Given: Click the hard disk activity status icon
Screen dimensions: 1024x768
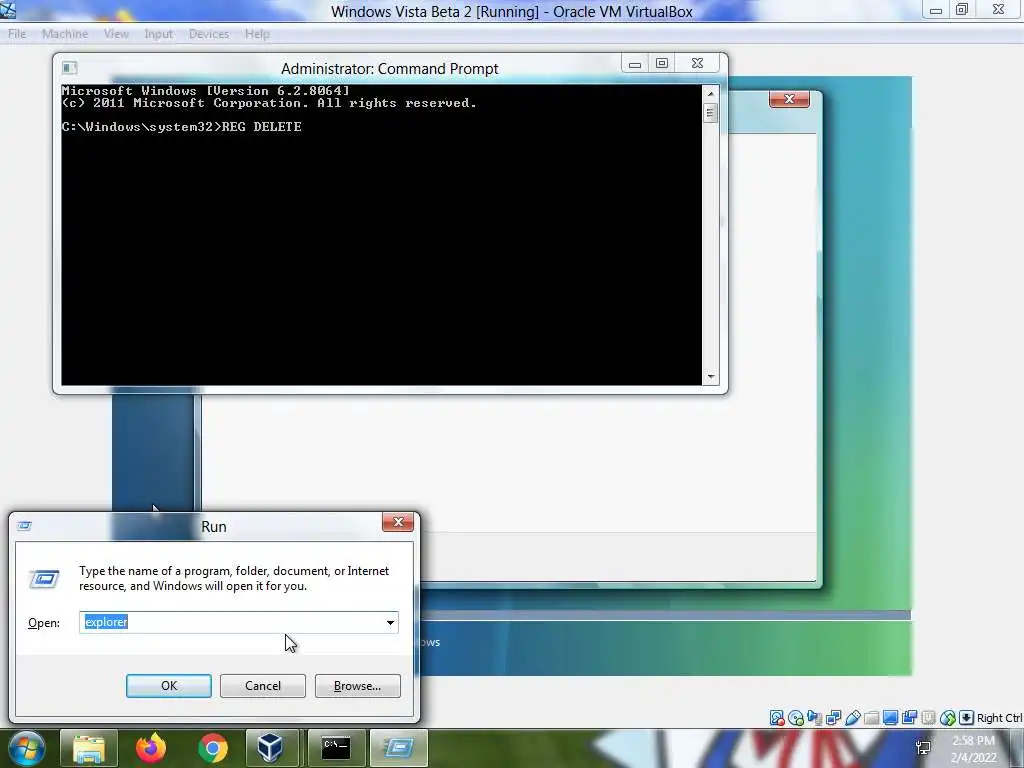Looking at the screenshot, I should tap(776, 718).
